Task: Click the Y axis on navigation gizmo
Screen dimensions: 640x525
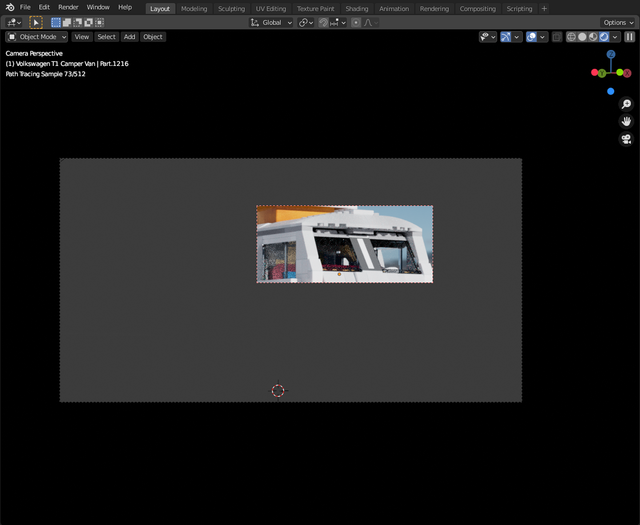Action: click(602, 73)
